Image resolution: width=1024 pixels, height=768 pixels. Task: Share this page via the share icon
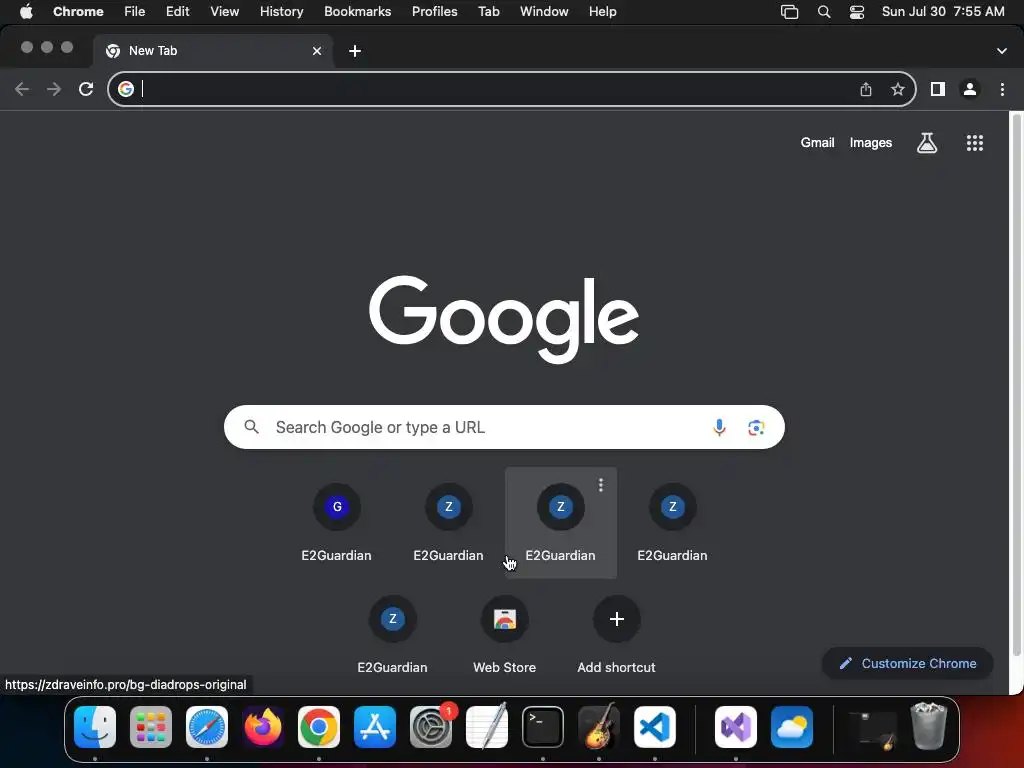click(x=866, y=89)
